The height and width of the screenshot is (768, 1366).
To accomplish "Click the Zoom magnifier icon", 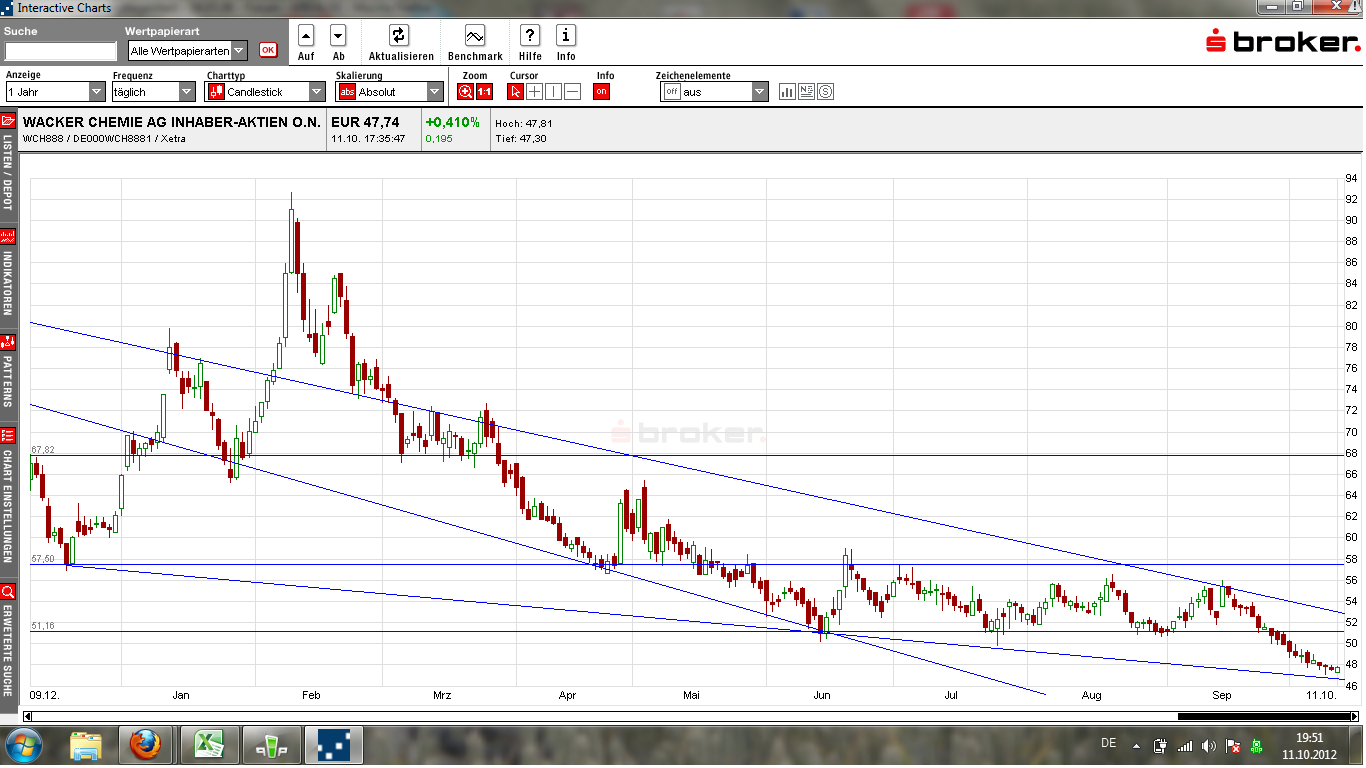I will click(466, 92).
